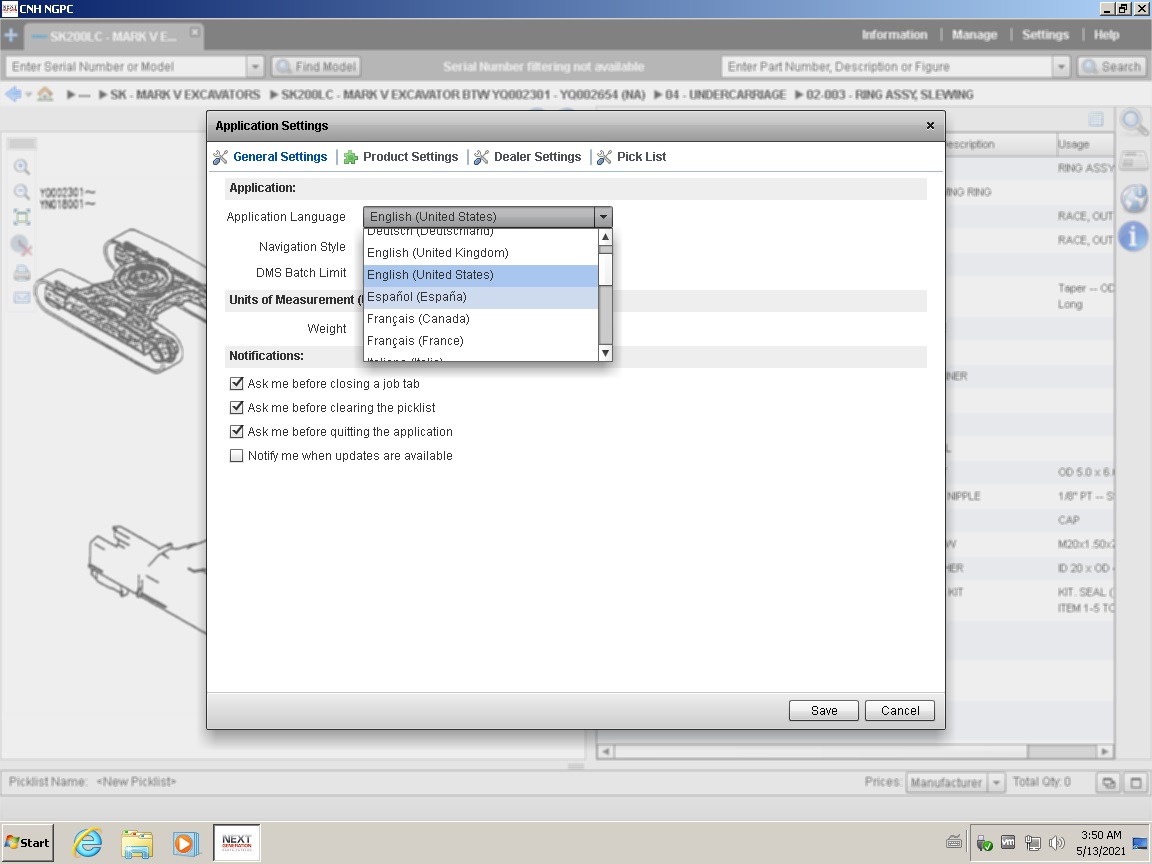The image size is (1152, 864).
Task: Click the email diagram icon
Action: coord(22,298)
